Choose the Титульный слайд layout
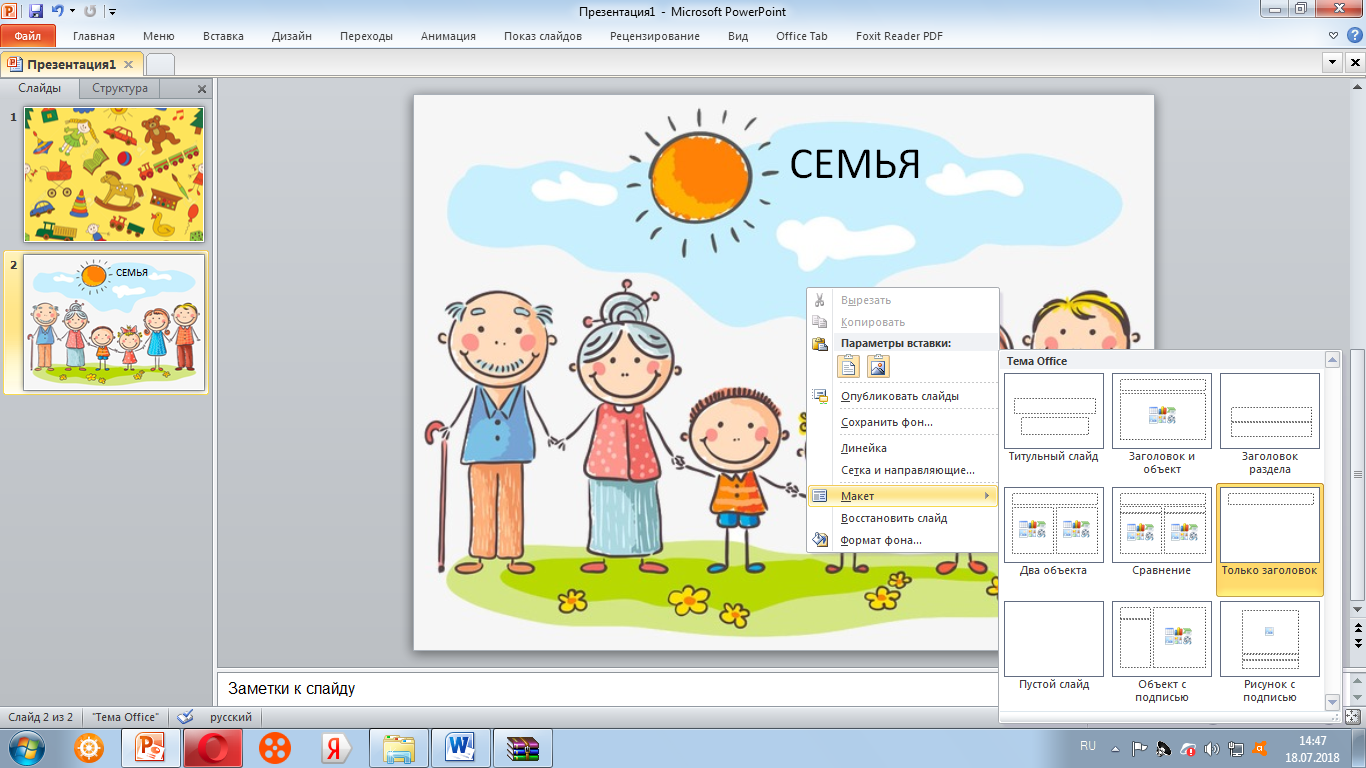The width and height of the screenshot is (1366, 768). click(1053, 412)
